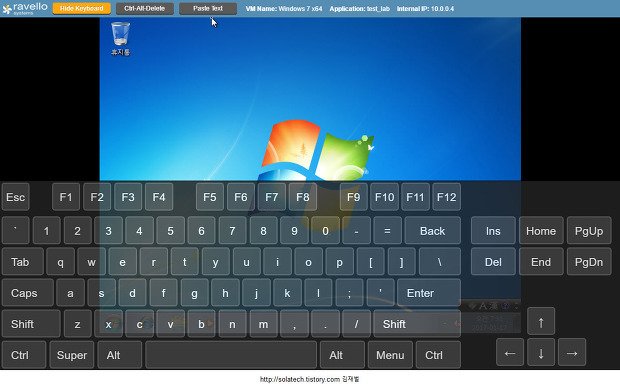Tap the Back (backspace) key

click(x=433, y=231)
